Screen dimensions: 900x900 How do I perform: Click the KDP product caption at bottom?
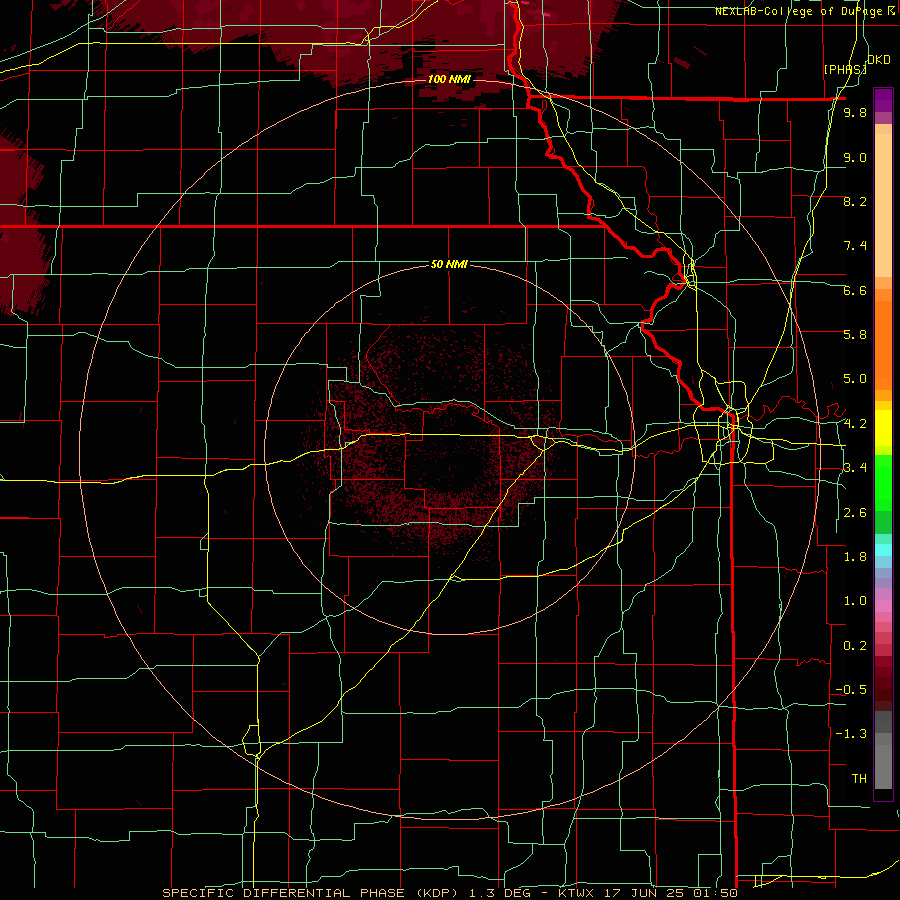pos(449,893)
